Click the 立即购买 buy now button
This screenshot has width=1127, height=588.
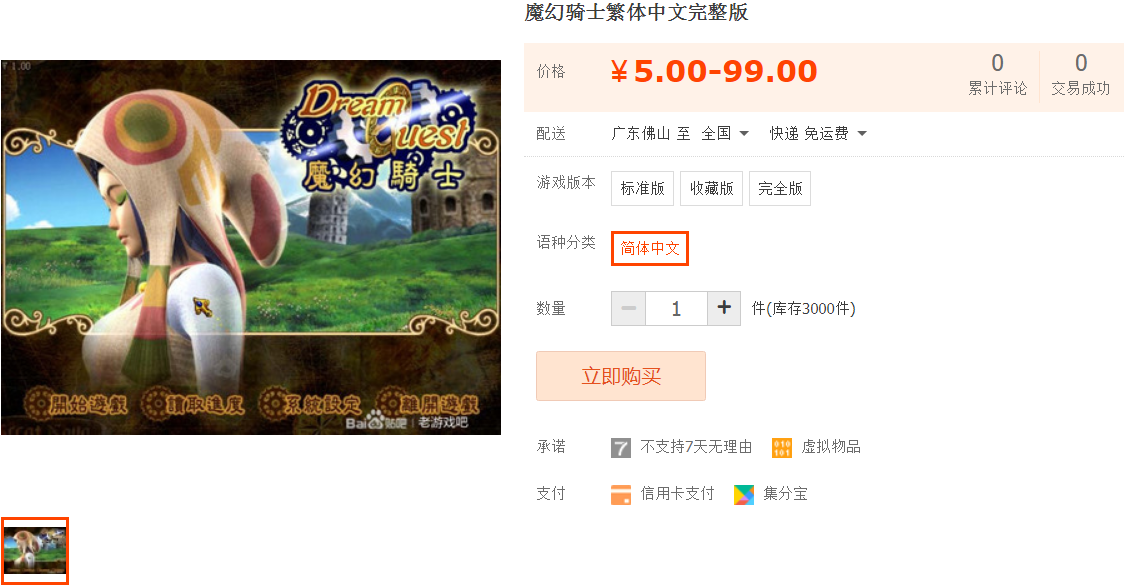tap(621, 376)
